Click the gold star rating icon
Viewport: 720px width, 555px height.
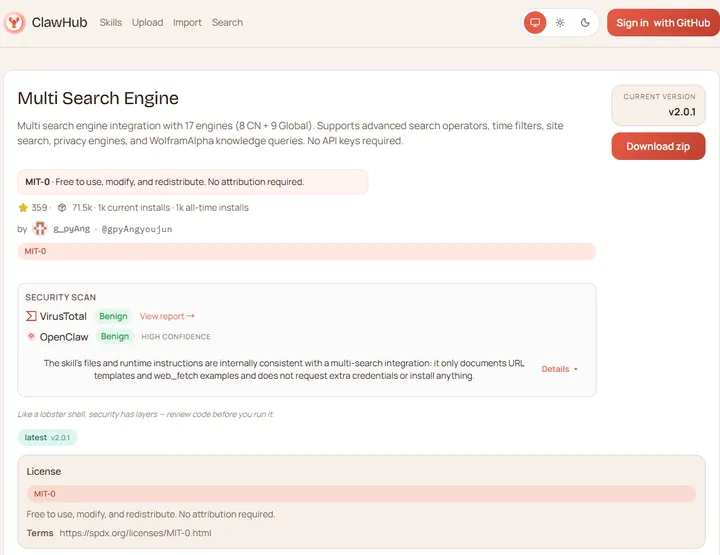tap(22, 207)
